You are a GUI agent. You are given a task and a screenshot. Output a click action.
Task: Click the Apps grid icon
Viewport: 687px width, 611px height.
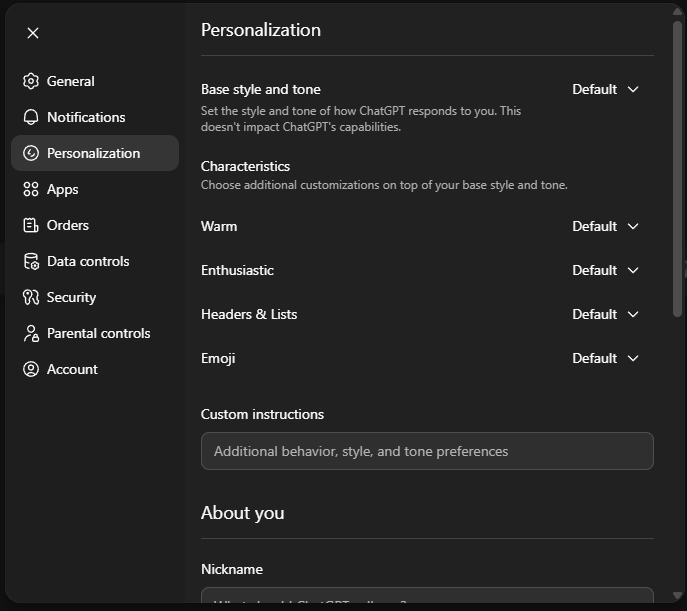click(x=31, y=189)
